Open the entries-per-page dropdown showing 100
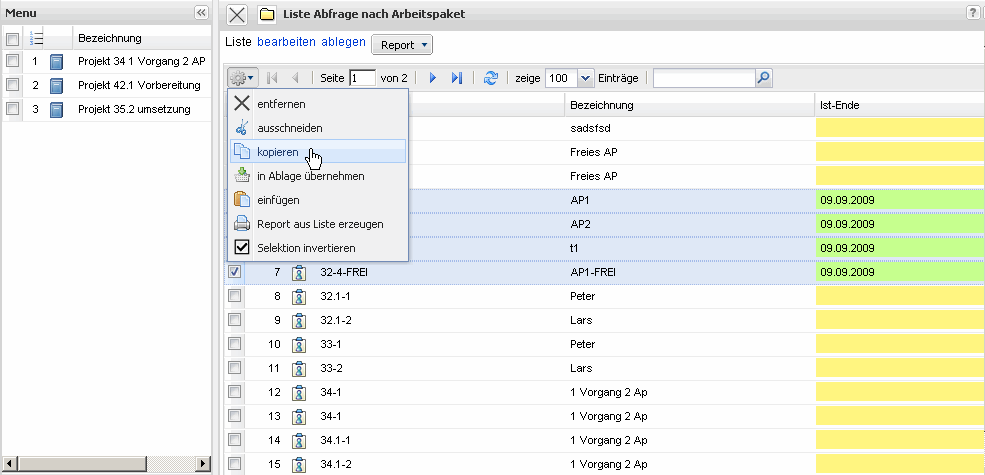This screenshot has height=475, width=985. pyautogui.click(x=569, y=78)
